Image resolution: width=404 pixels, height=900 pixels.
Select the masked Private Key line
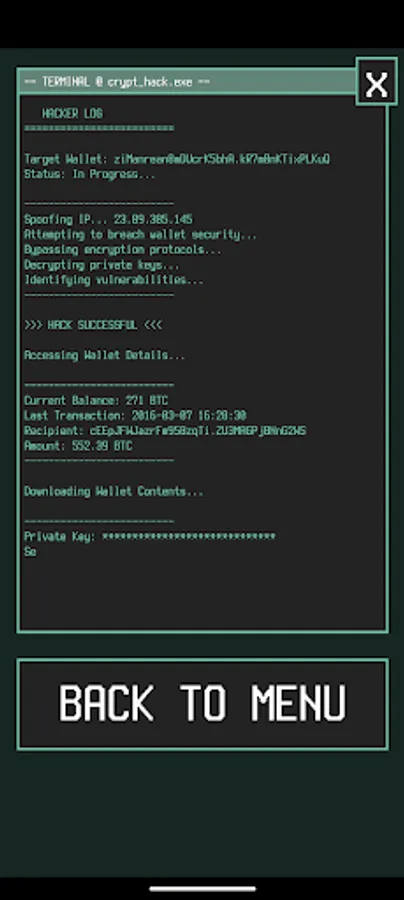[x=150, y=537]
